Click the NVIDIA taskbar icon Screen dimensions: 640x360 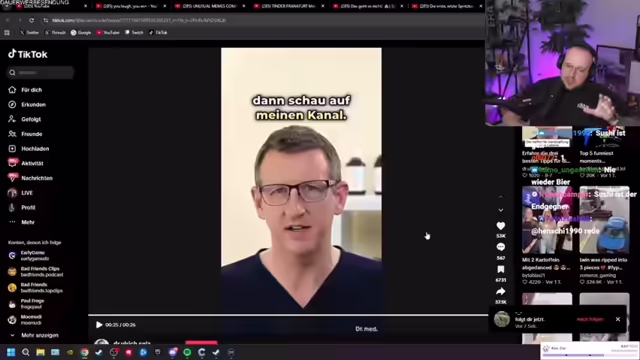click(70, 352)
